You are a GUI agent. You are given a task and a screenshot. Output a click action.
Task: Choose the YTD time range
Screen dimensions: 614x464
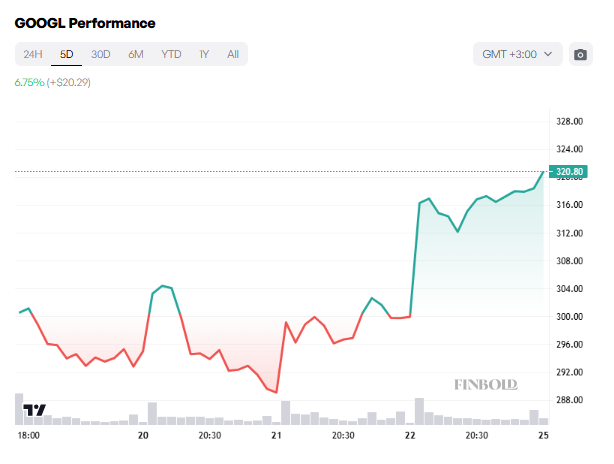[x=171, y=54]
